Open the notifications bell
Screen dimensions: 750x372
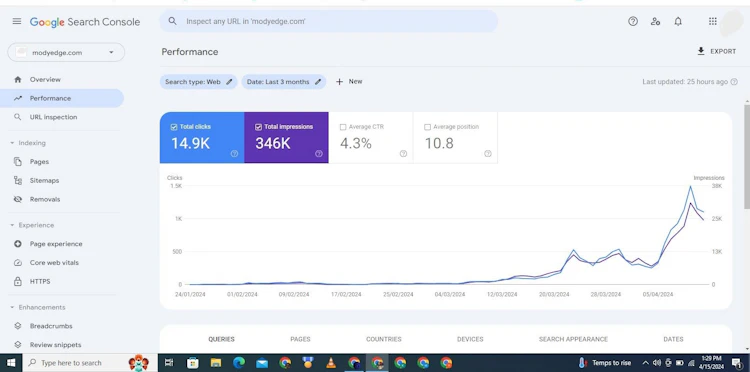[678, 22]
